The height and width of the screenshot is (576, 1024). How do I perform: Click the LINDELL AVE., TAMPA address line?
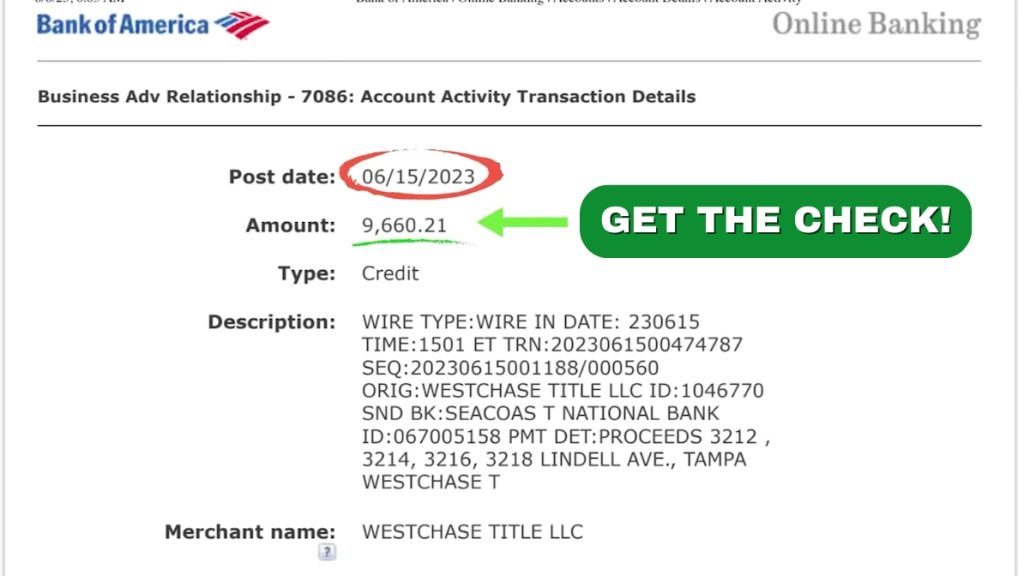pos(554,459)
